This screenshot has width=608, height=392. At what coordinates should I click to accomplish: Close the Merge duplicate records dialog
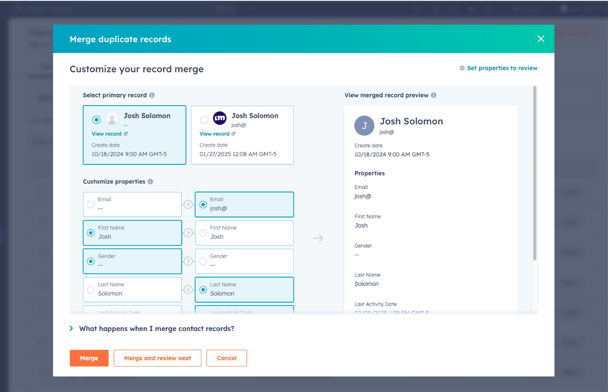541,39
